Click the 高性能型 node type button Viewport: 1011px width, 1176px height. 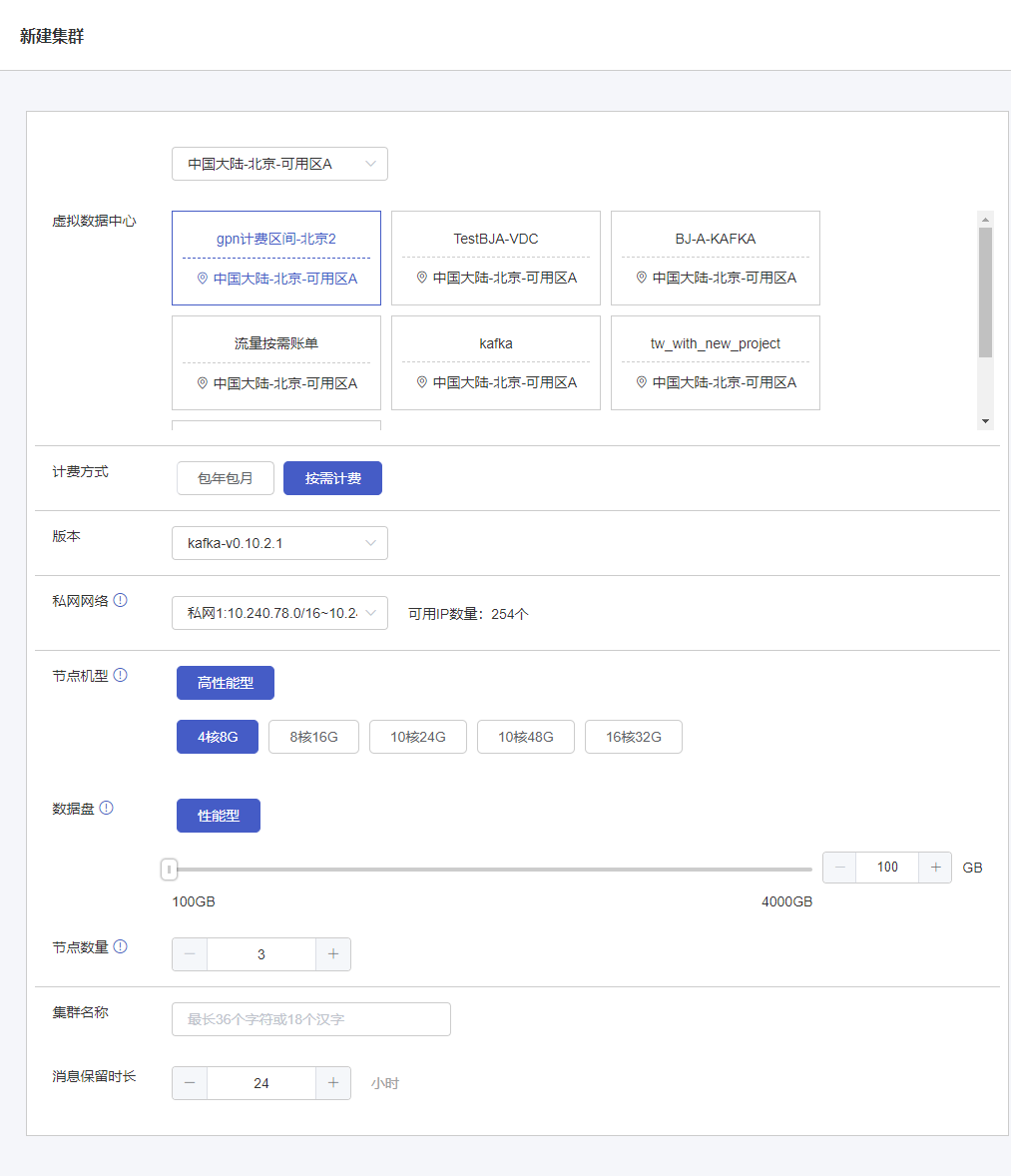(226, 683)
